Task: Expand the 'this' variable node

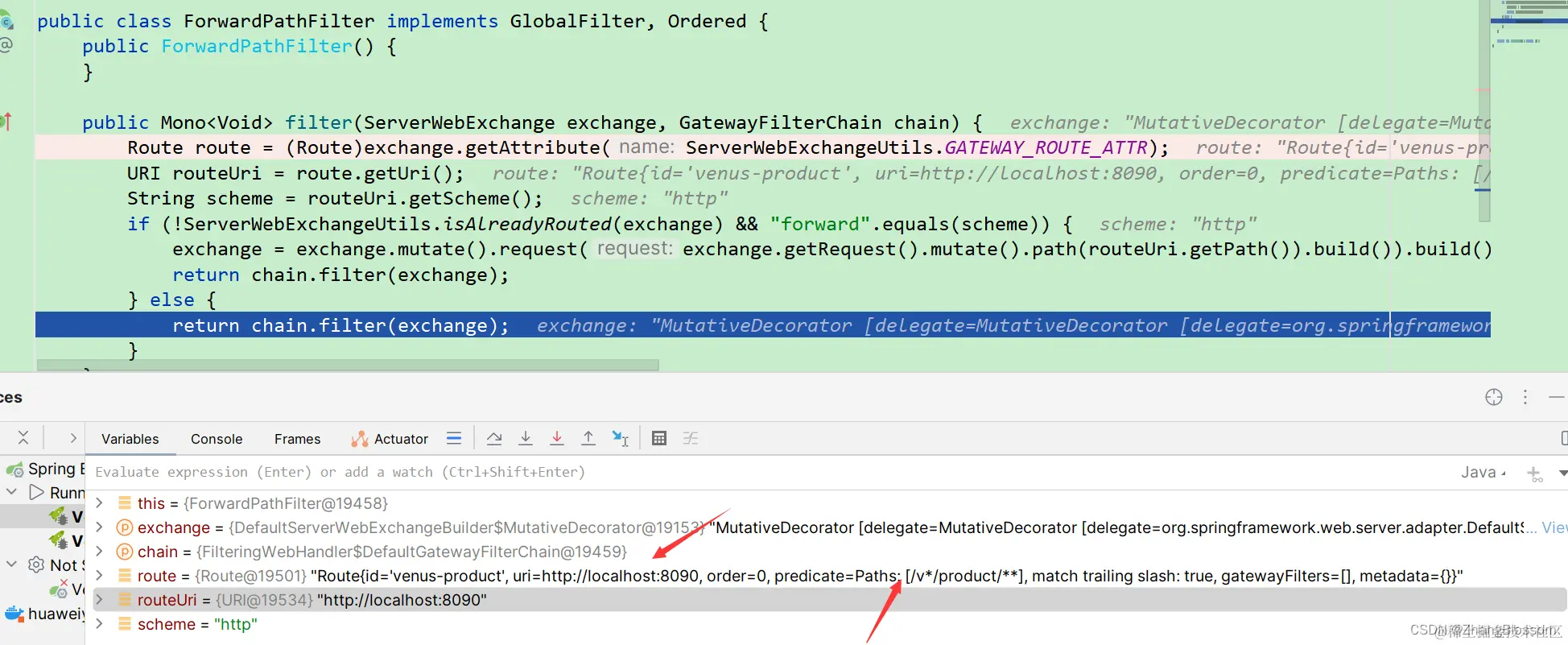Action: pyautogui.click(x=100, y=502)
